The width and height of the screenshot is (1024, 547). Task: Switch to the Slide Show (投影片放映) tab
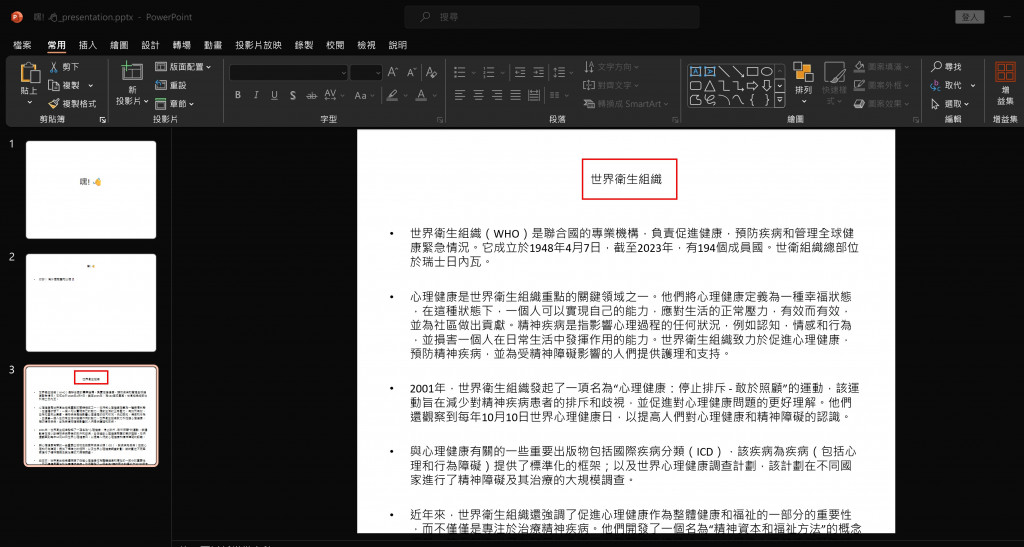259,45
